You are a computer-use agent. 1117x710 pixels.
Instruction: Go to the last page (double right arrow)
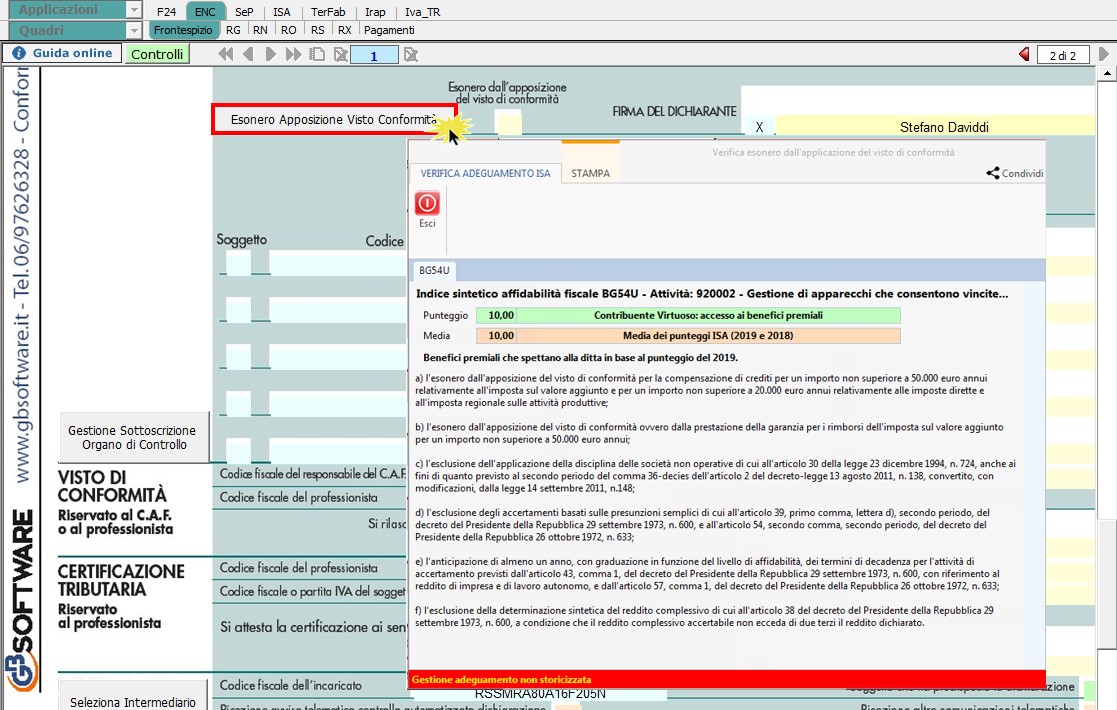click(x=293, y=54)
